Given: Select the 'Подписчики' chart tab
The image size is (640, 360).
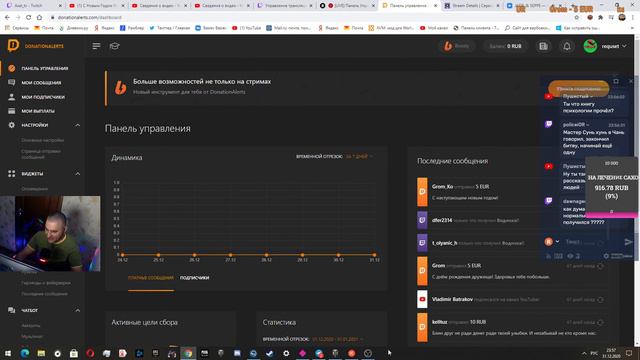Looking at the screenshot, I should [194, 278].
